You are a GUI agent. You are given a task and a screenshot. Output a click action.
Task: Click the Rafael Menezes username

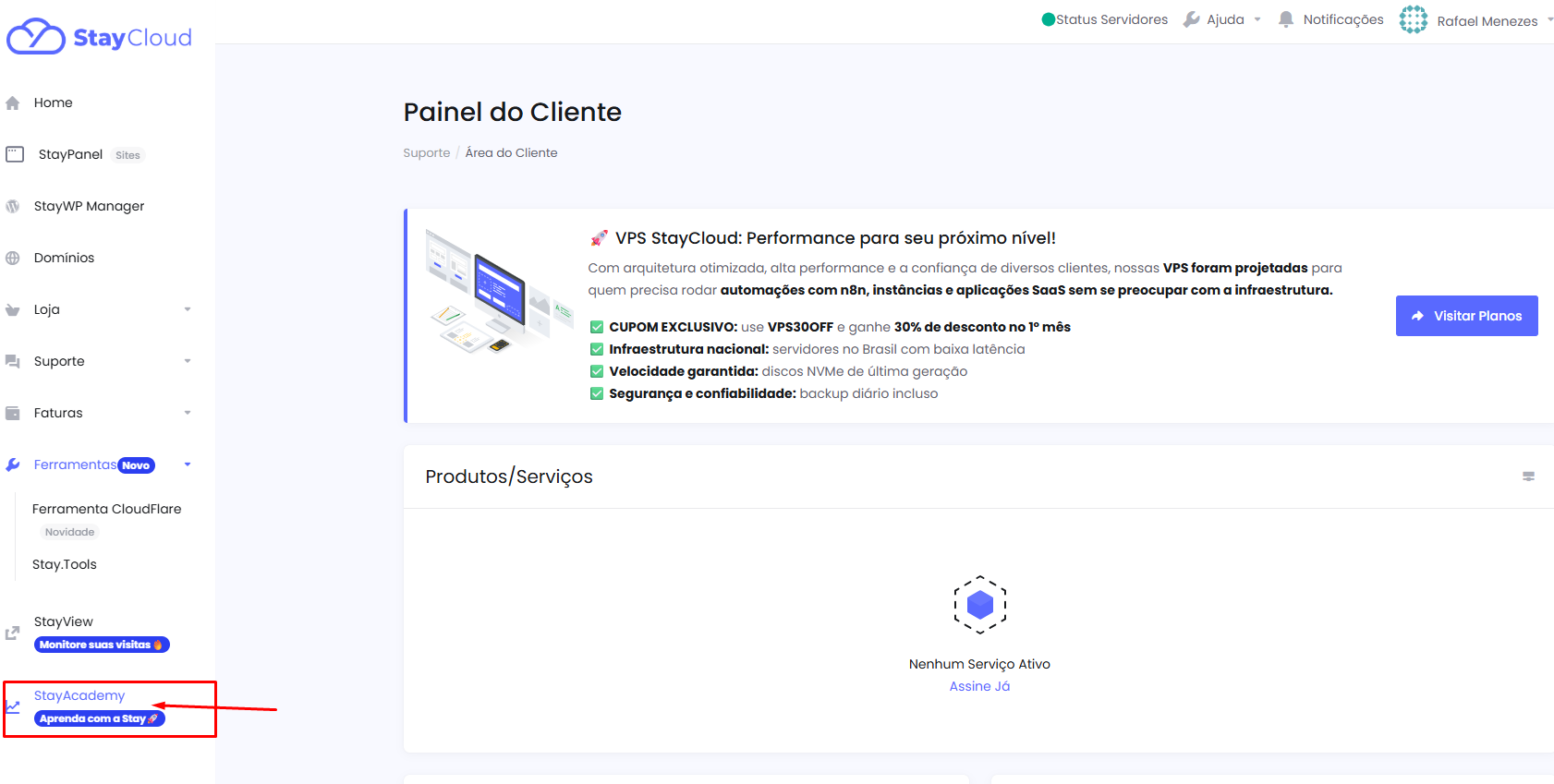(x=1487, y=21)
